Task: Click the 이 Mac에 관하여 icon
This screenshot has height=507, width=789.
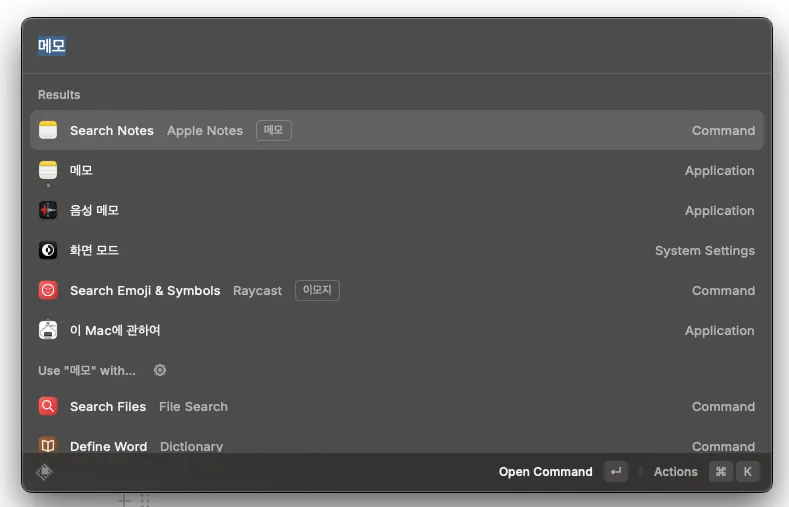Action: pos(48,330)
